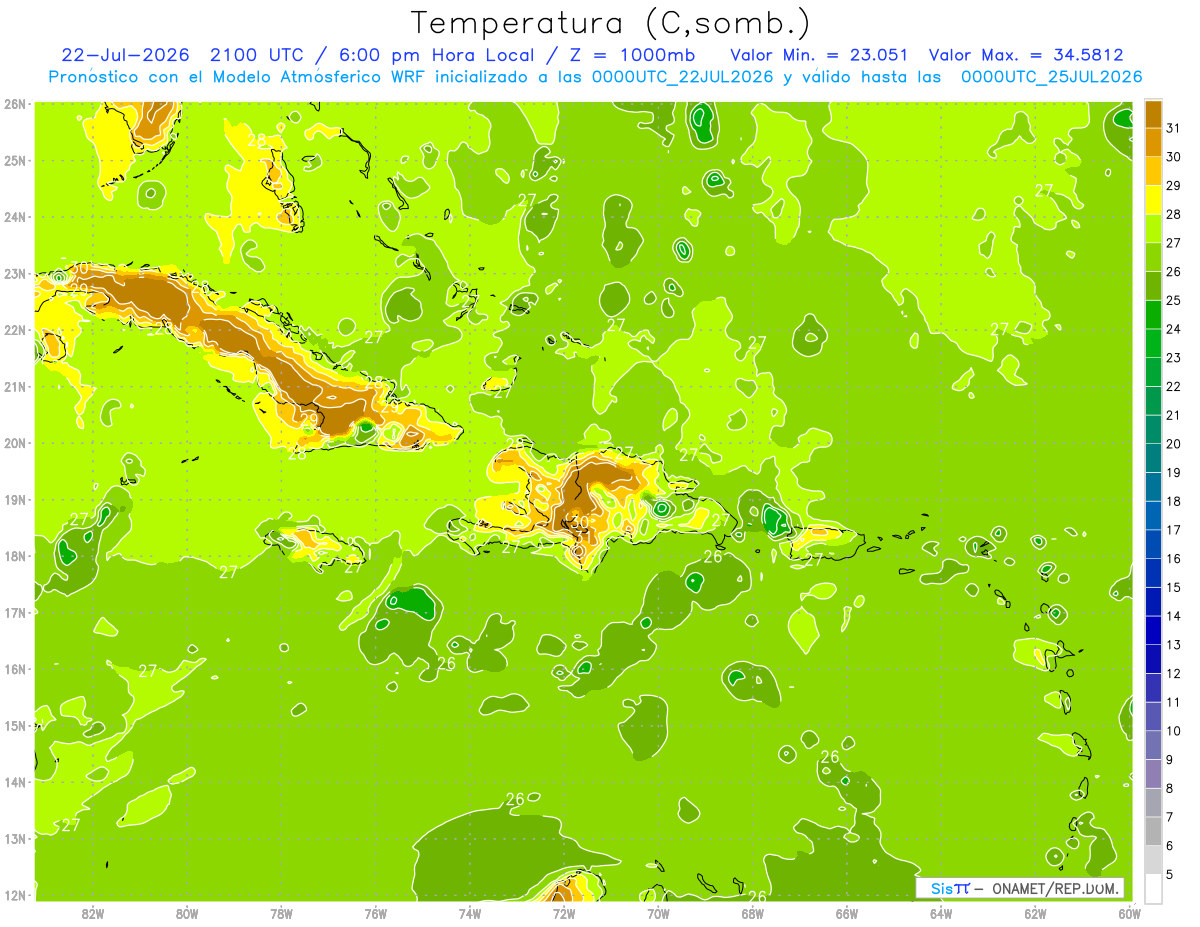This screenshot has width=1200, height=927.
Task: Click the init time '0000UTC_22JUL2026'
Action: 683,77
